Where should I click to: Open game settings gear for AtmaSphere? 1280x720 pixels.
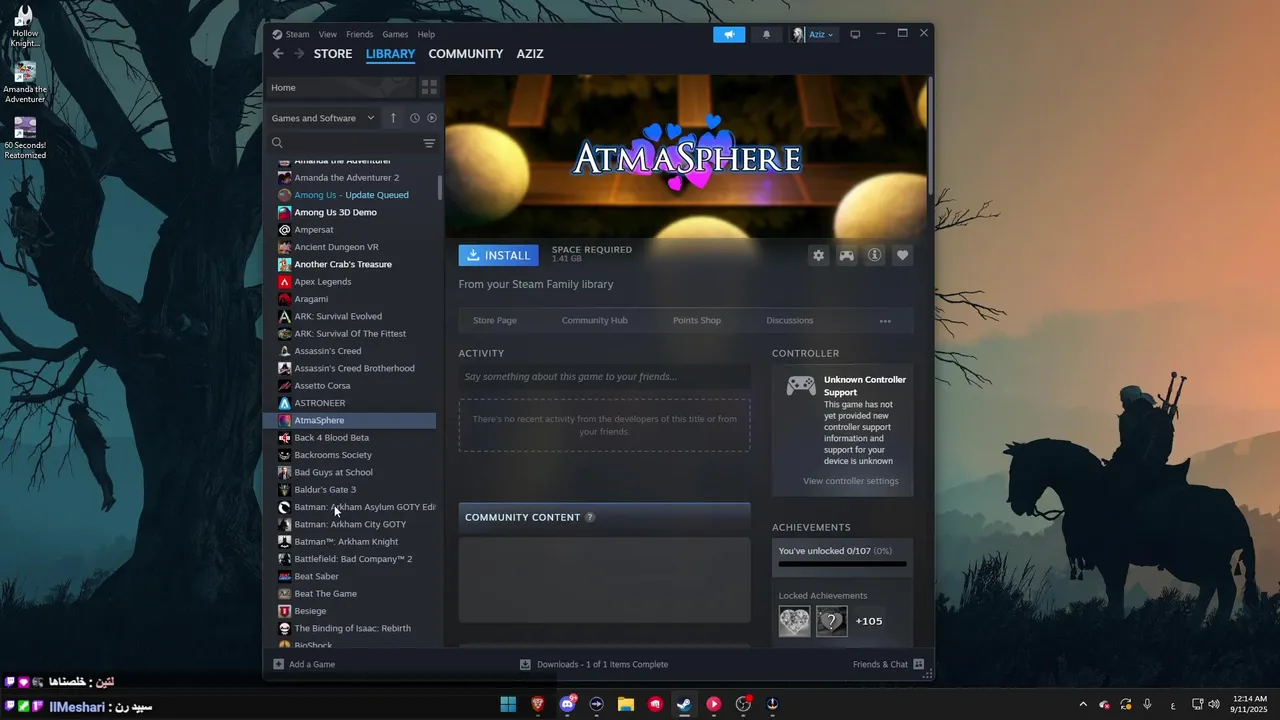pos(818,255)
